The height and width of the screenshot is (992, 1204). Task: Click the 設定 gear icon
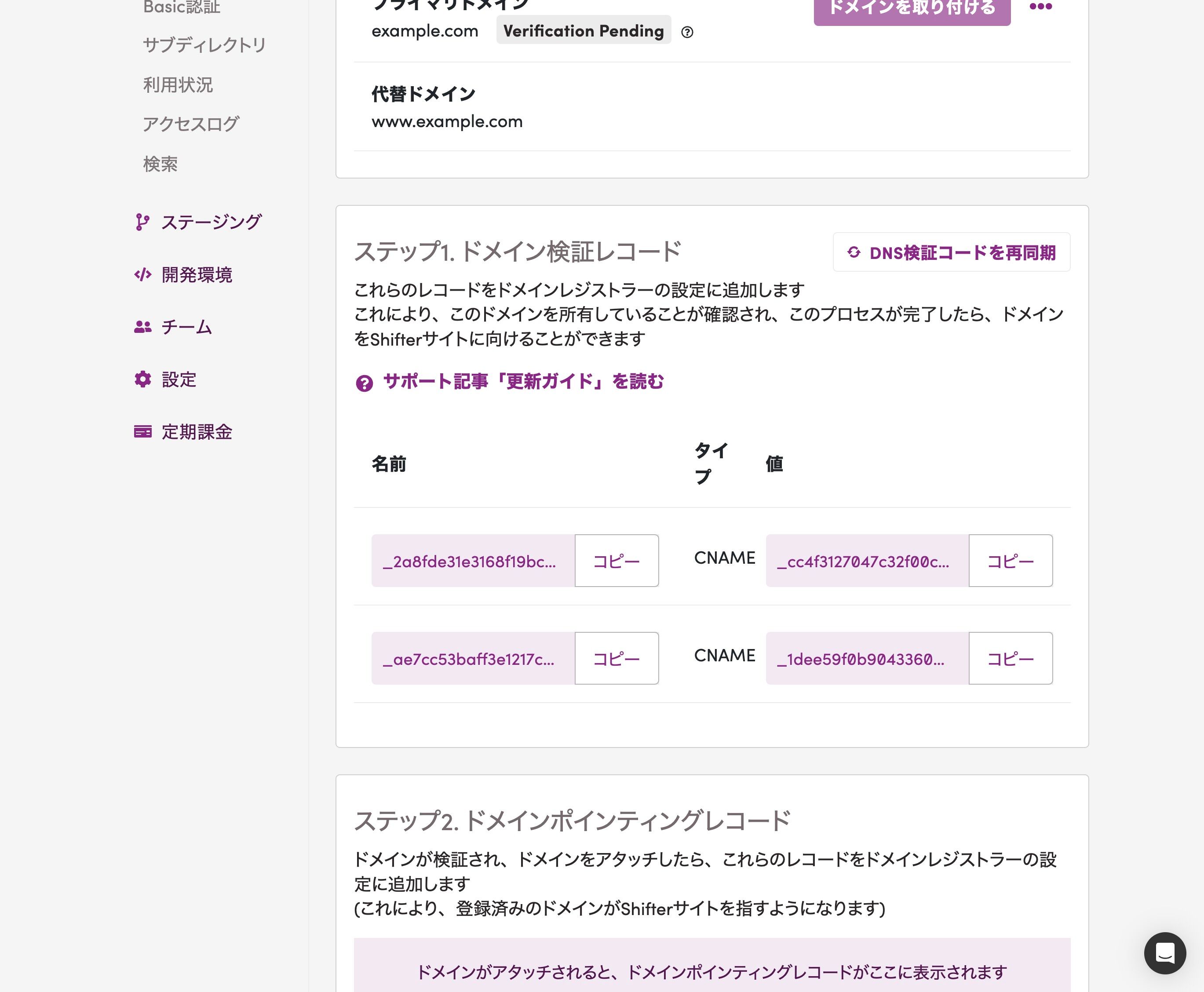(x=142, y=379)
